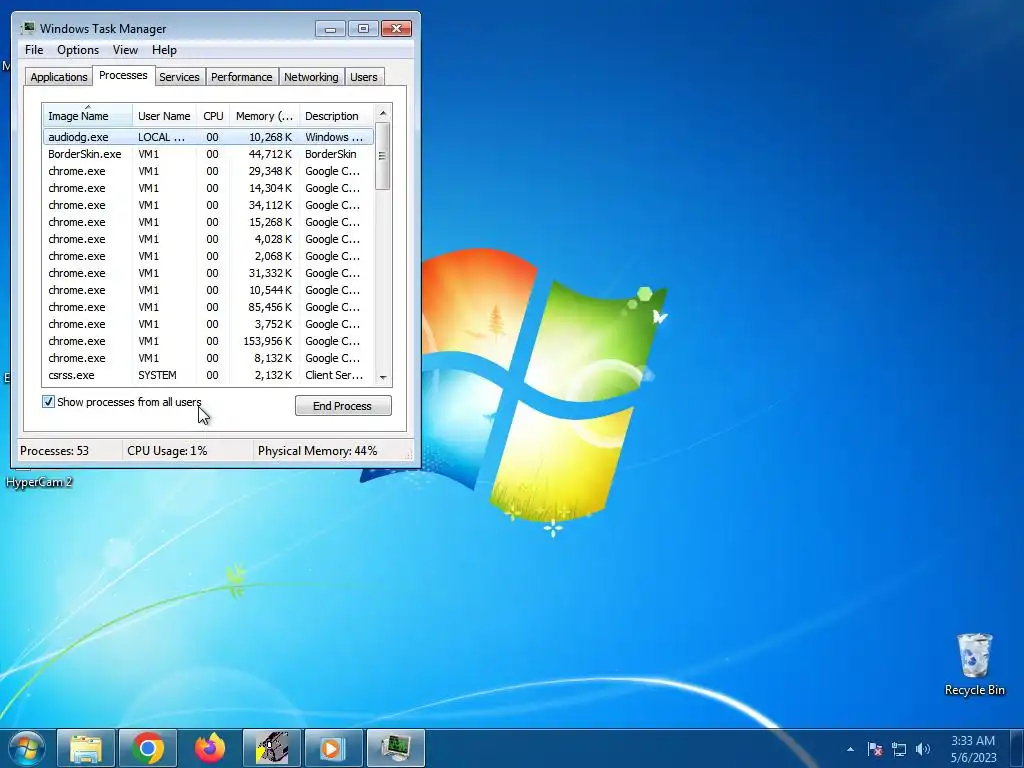Open the HyperCam taskbar icon
1024x768 pixels.
coord(272,748)
